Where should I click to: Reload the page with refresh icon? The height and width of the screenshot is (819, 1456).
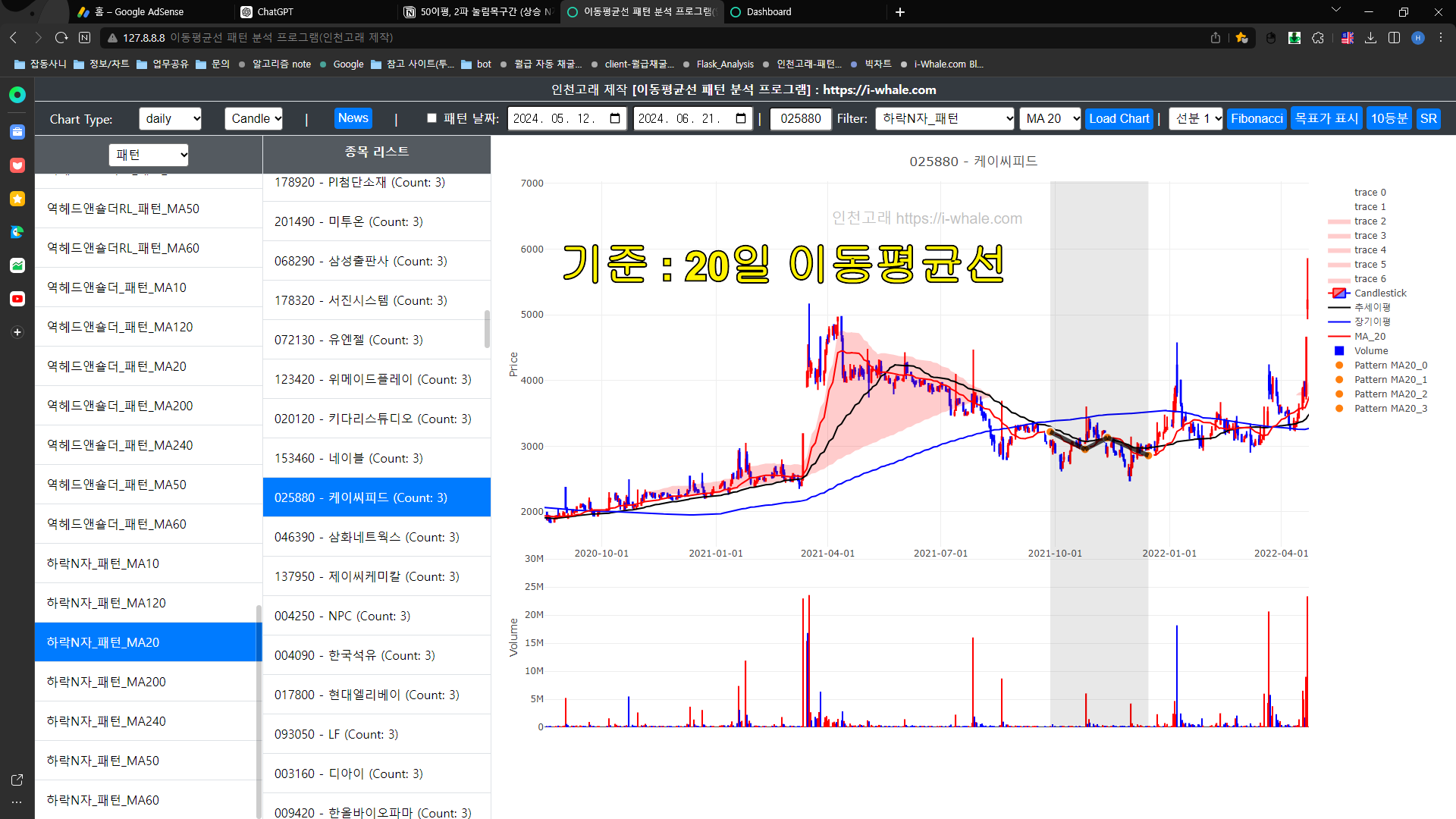[x=61, y=38]
